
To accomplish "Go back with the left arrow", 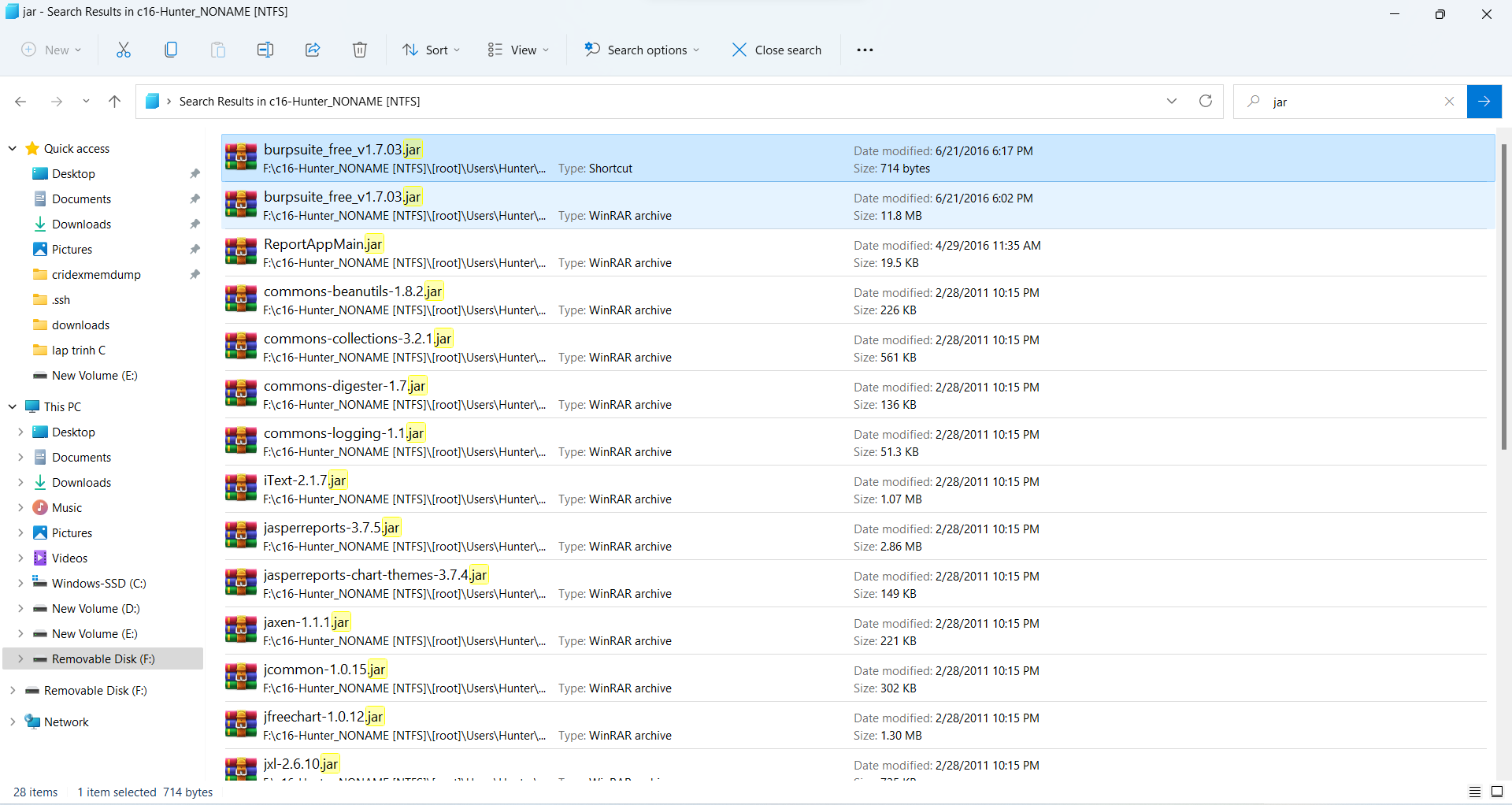I will click(20, 102).
